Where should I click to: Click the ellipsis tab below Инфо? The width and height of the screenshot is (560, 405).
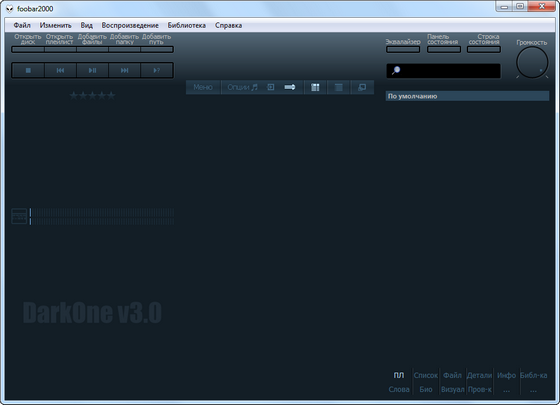point(506,390)
